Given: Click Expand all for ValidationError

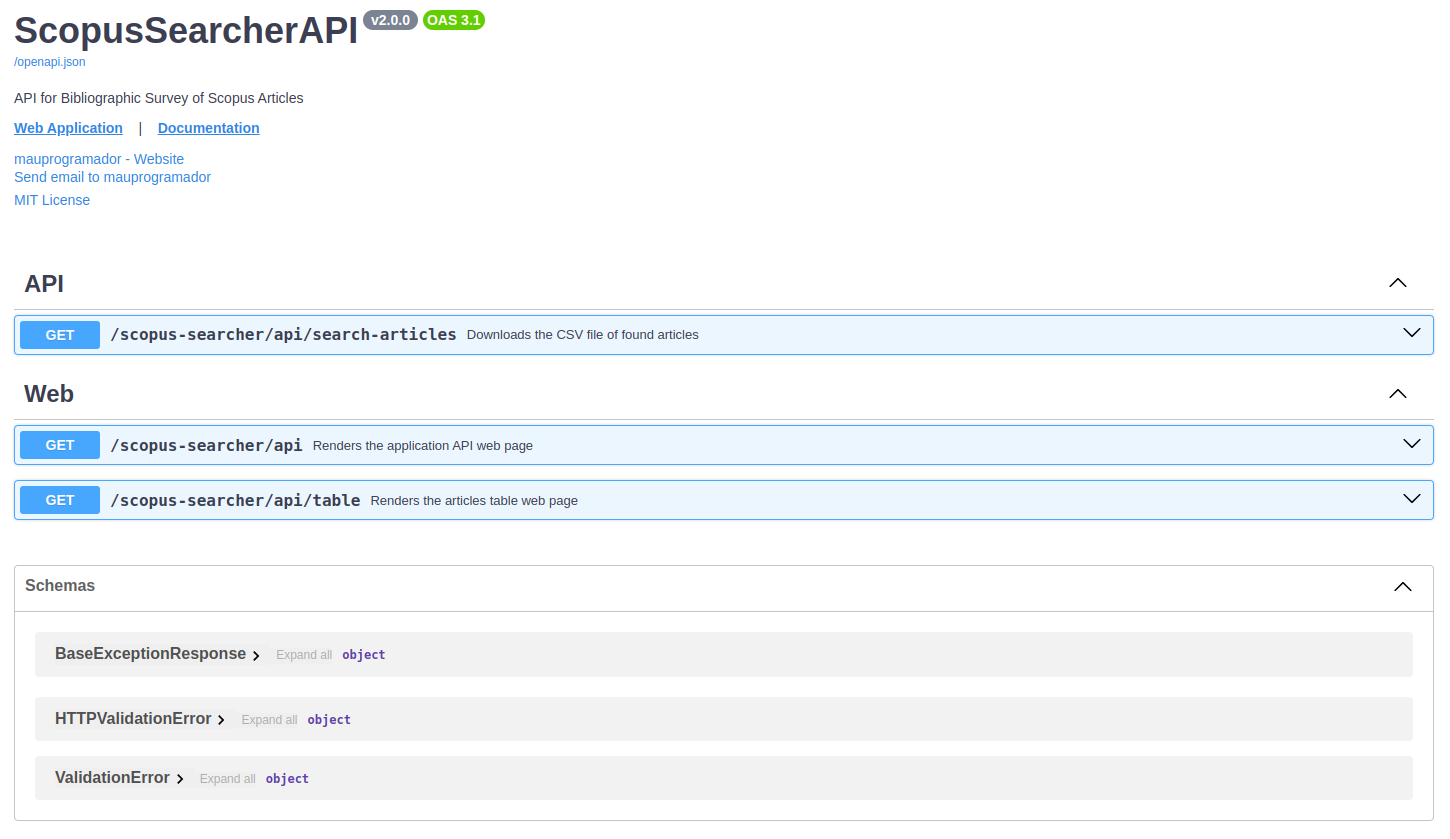Looking at the screenshot, I should point(227,779).
